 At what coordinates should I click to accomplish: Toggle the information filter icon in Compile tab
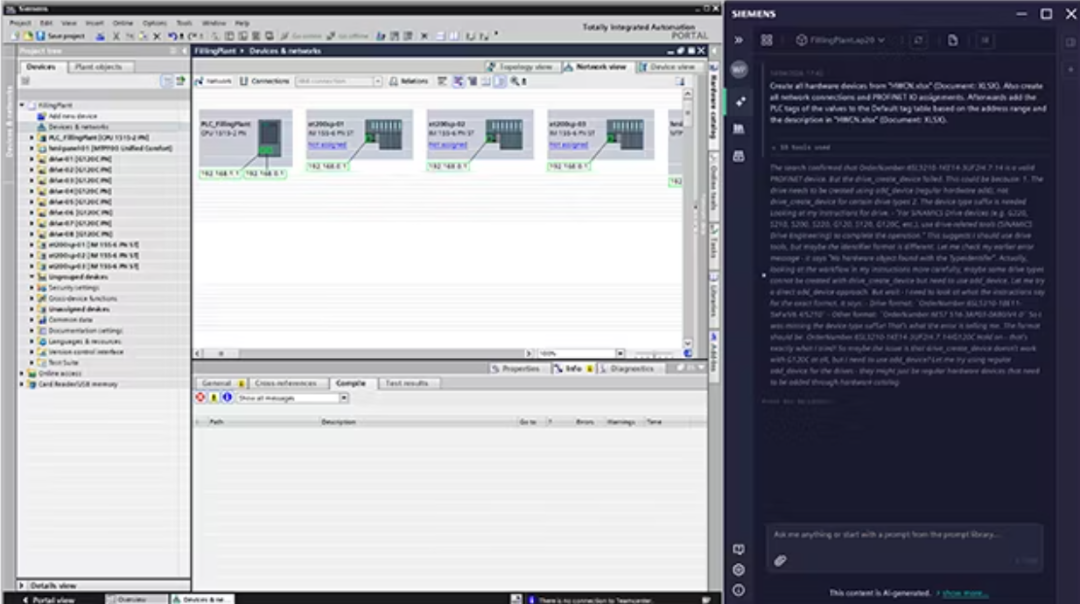[227, 397]
